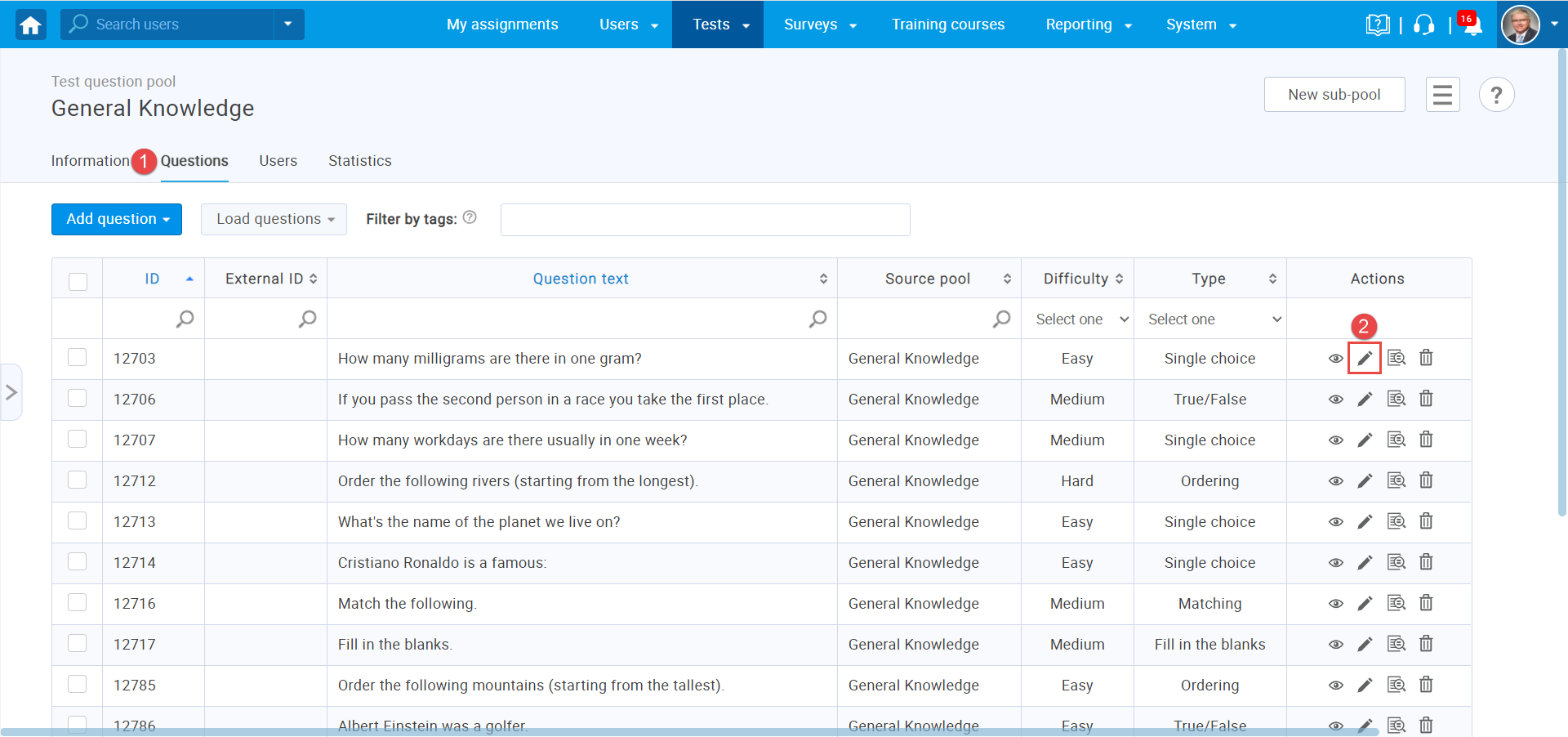The image size is (1568, 737).
Task: Edit question 12703 using the pencil icon
Action: tap(1365, 358)
